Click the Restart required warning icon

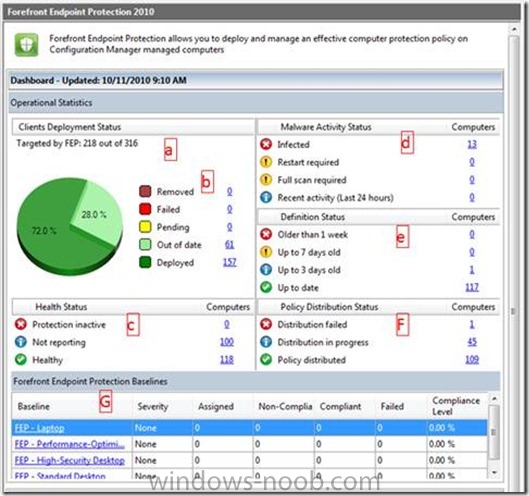[266, 162]
